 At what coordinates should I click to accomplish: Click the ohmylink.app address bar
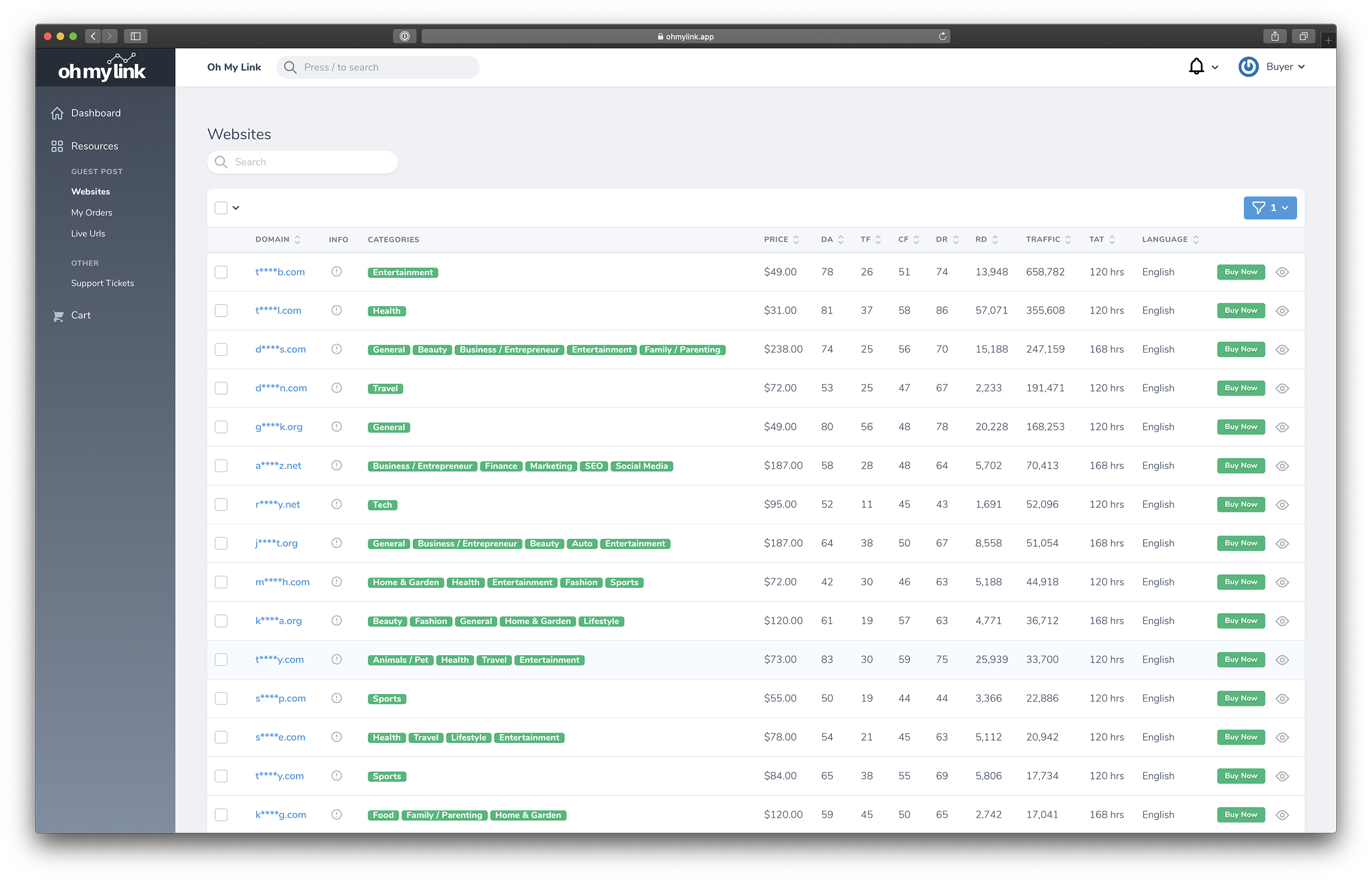point(685,37)
